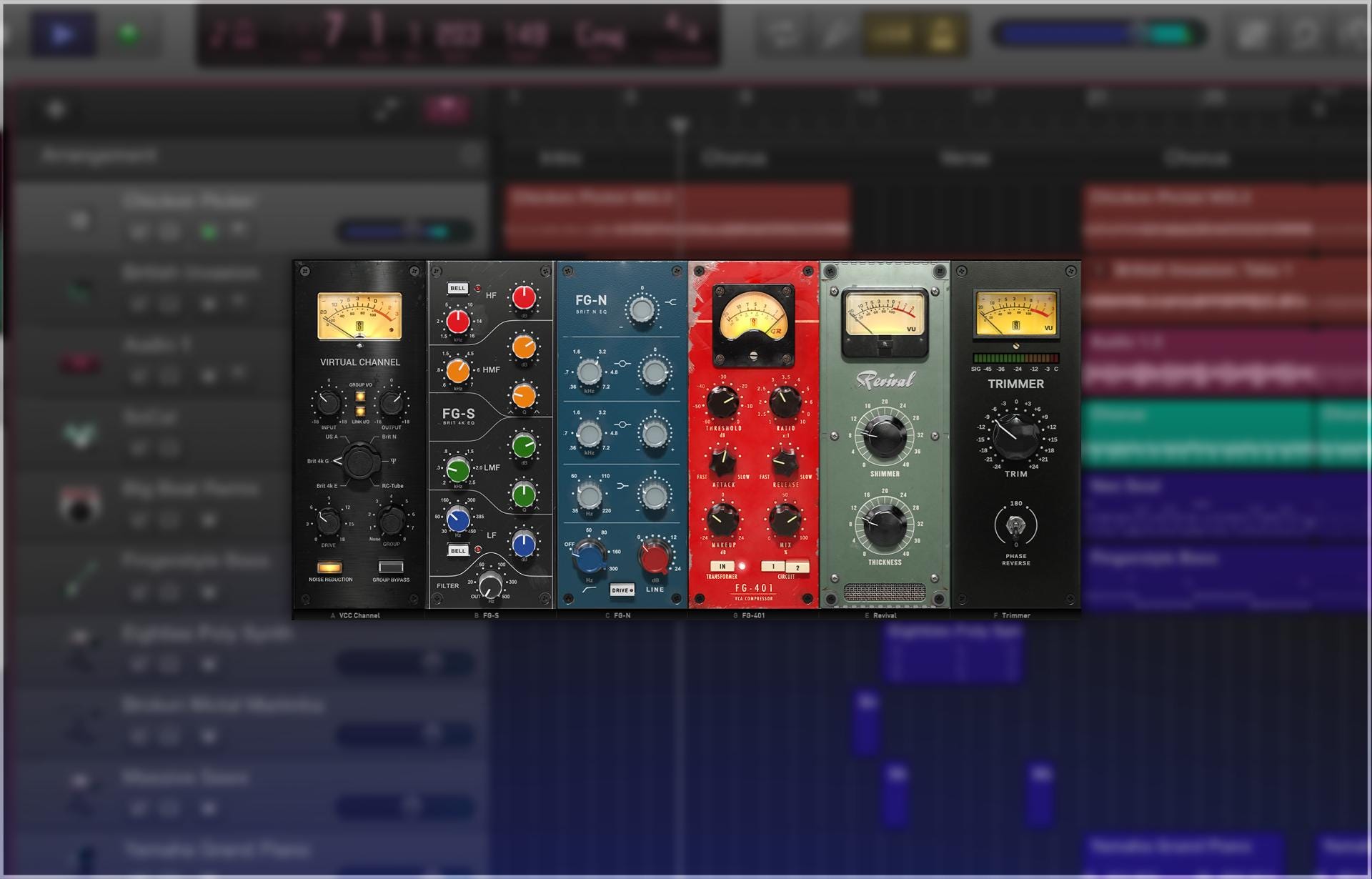Select CIRCUIT 2 on FG-401
The height and width of the screenshot is (879, 1372).
coord(797,567)
